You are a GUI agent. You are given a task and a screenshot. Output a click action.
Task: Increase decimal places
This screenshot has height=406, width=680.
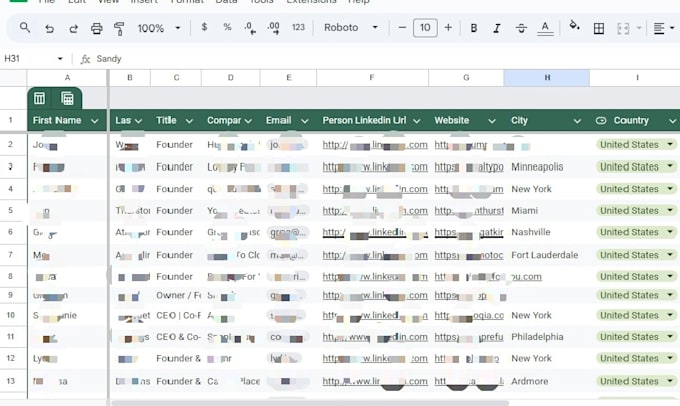274,28
